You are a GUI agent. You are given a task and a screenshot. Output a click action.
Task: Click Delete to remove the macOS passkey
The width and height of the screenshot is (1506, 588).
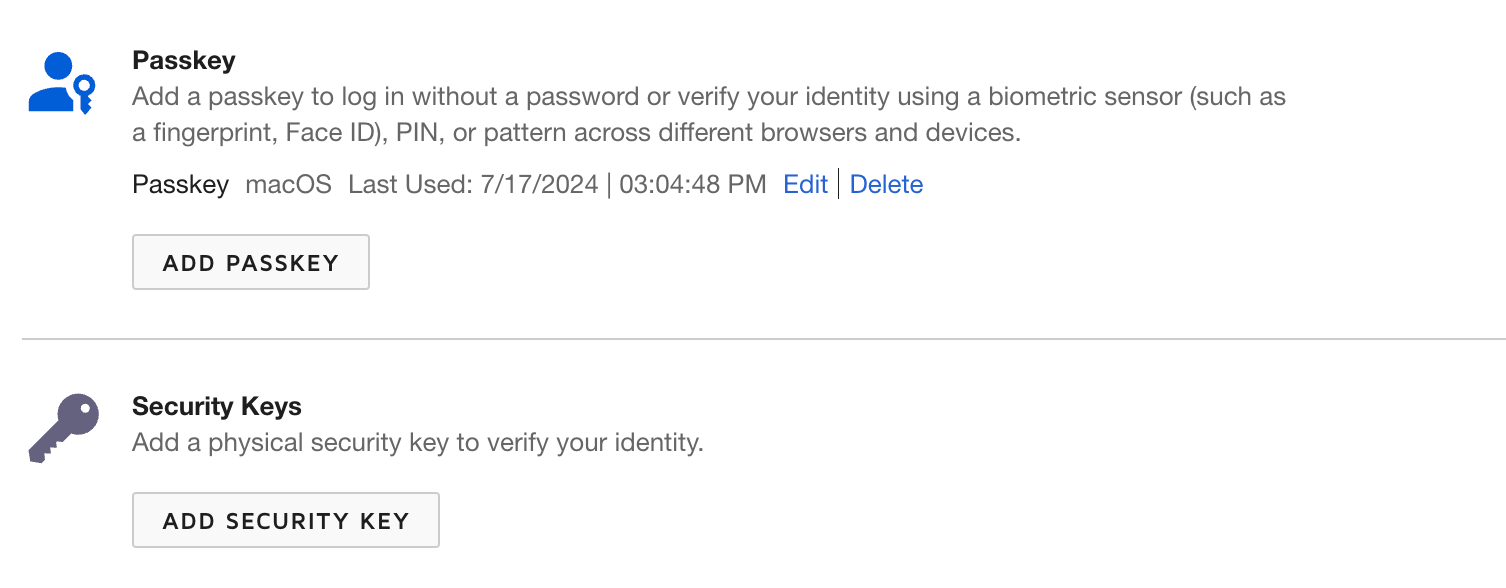coord(886,184)
